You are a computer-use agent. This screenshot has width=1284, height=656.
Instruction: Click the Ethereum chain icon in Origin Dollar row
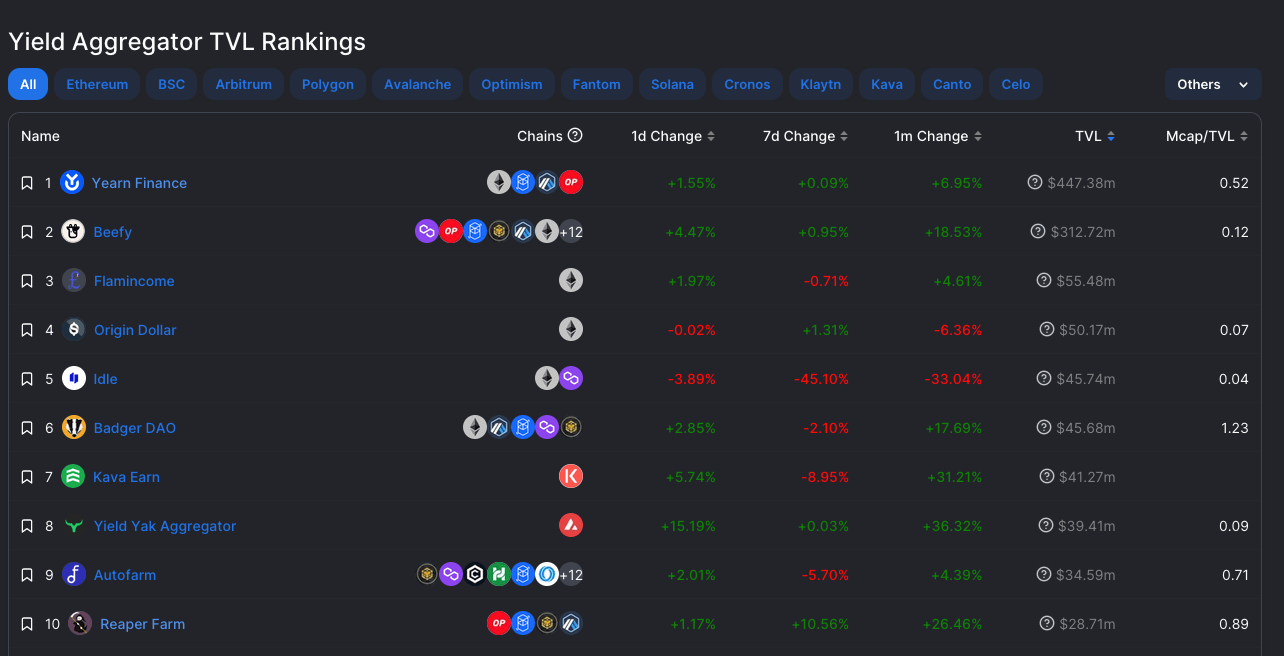(571, 329)
